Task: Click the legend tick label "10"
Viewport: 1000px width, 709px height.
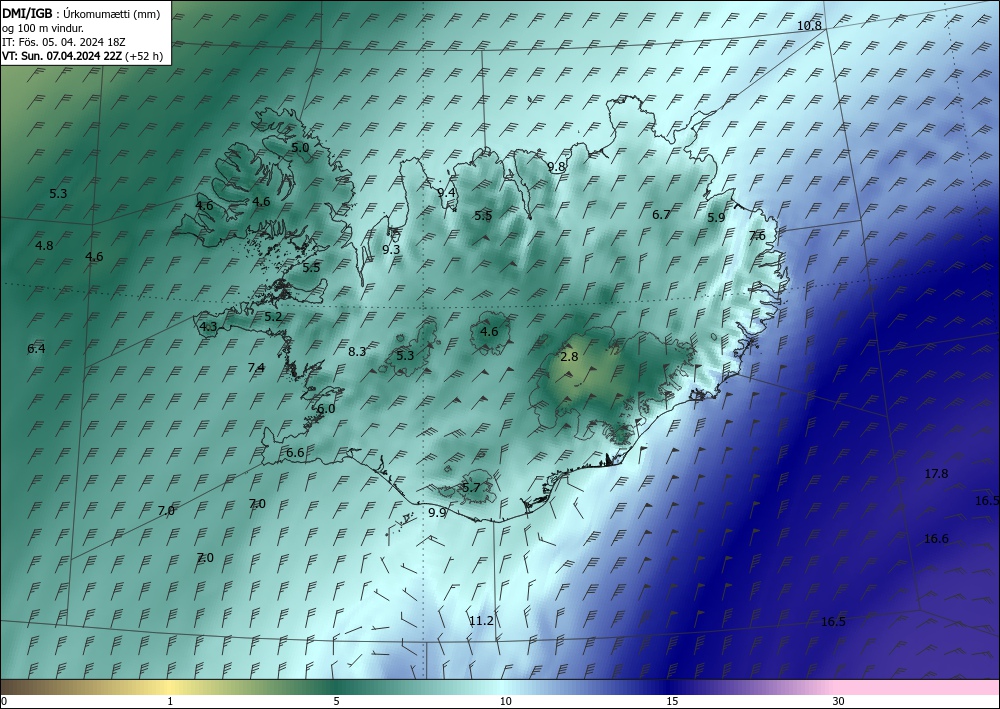Action: pos(506,701)
